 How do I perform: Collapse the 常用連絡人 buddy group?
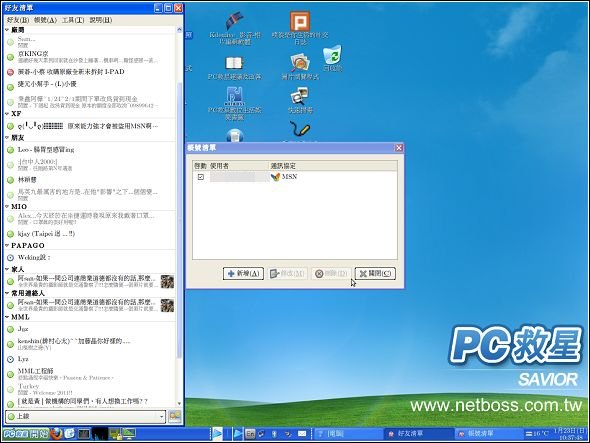[8, 293]
